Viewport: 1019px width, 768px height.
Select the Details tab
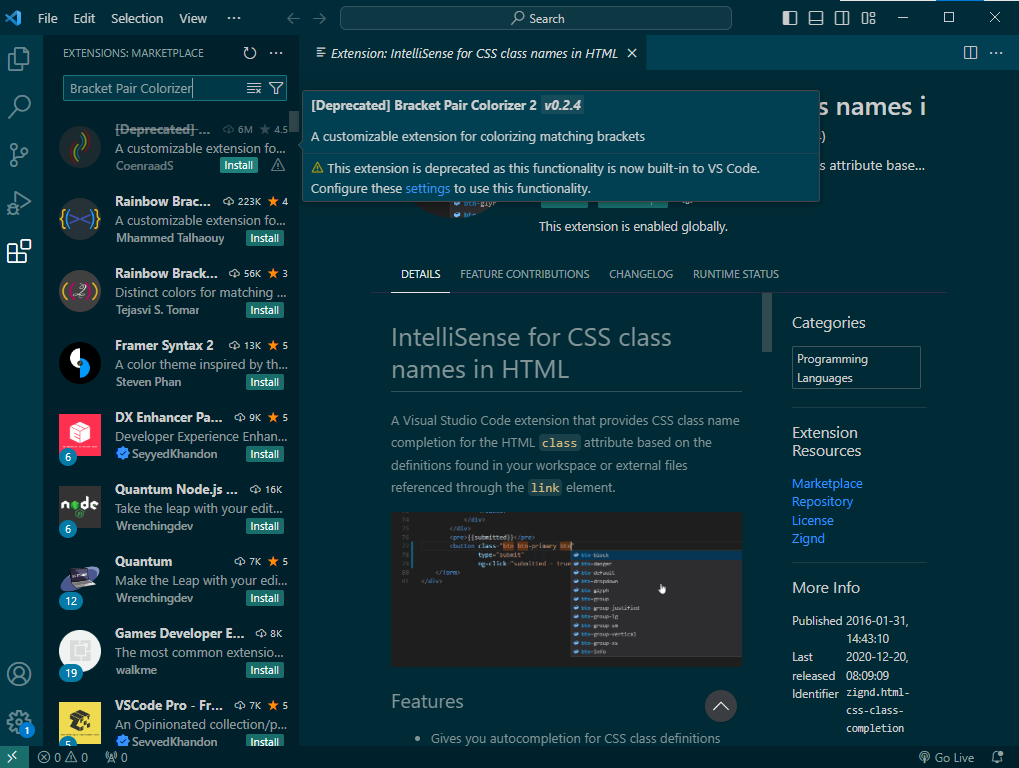point(420,274)
